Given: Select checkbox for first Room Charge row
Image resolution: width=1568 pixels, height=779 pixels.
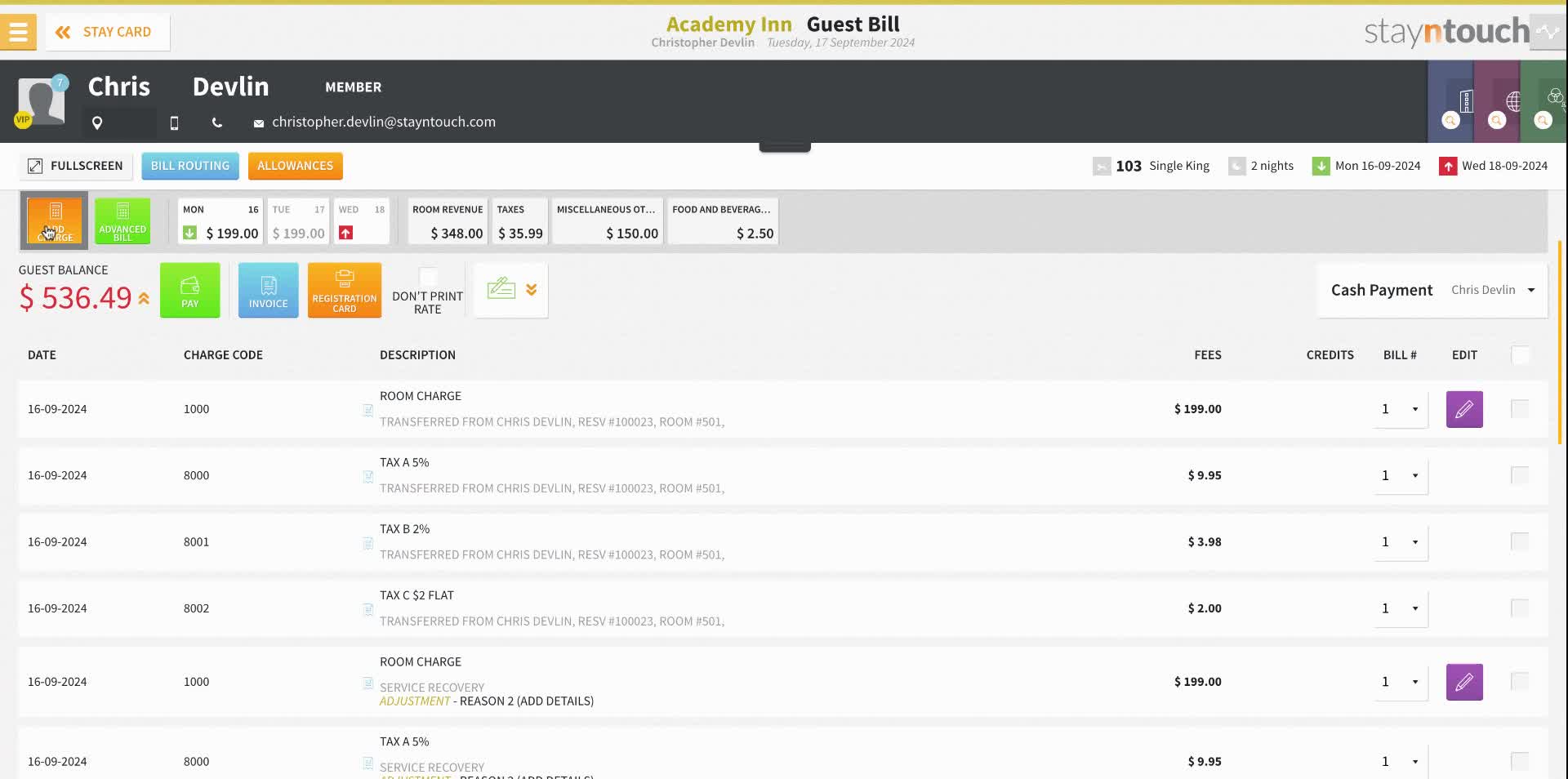Looking at the screenshot, I should 1521,408.
